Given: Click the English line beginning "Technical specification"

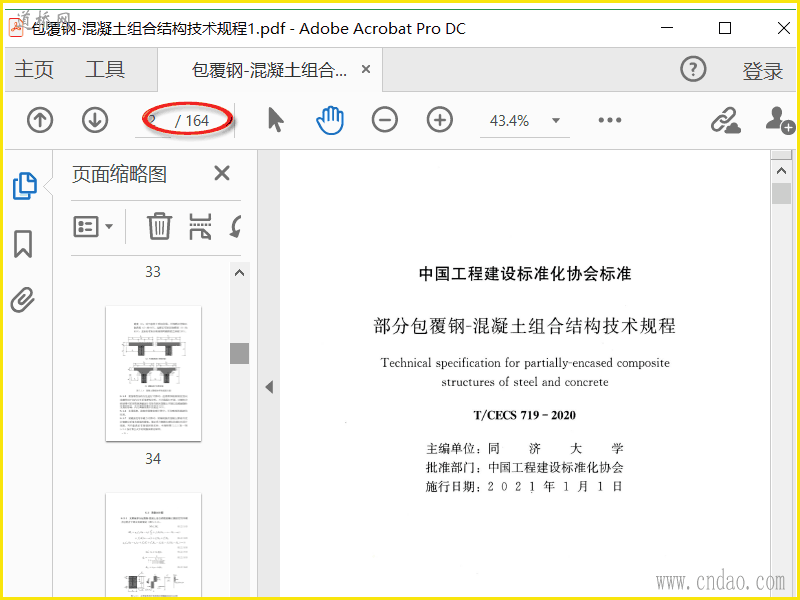Looking at the screenshot, I should 525,363.
